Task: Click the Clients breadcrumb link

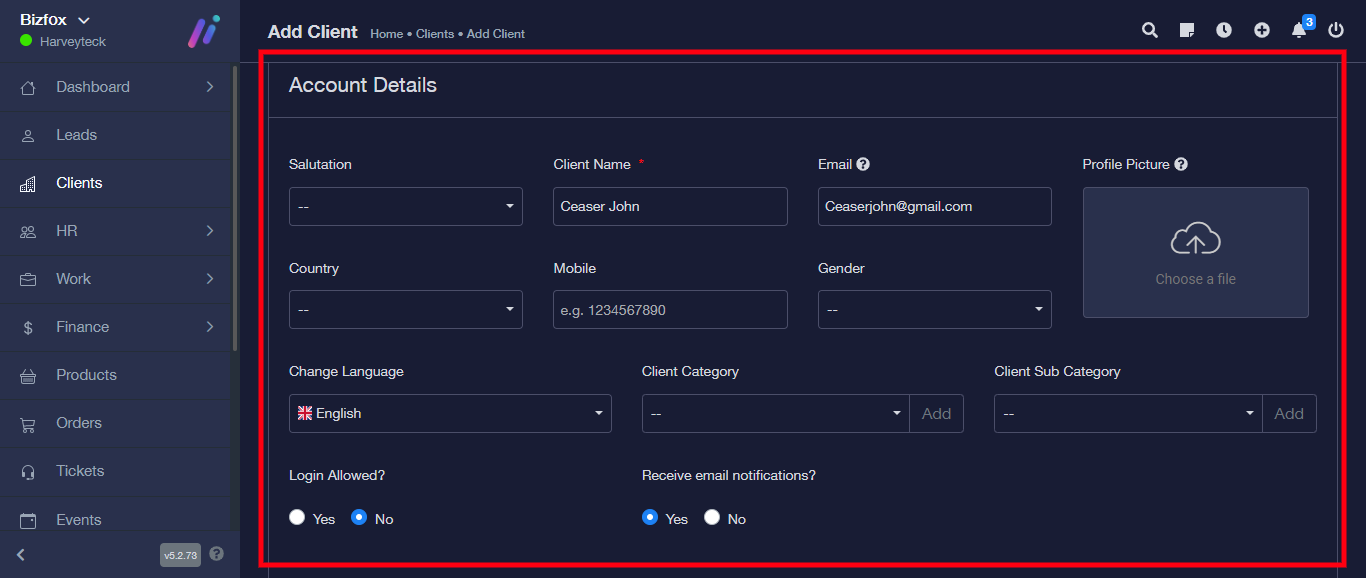Action: pos(435,34)
